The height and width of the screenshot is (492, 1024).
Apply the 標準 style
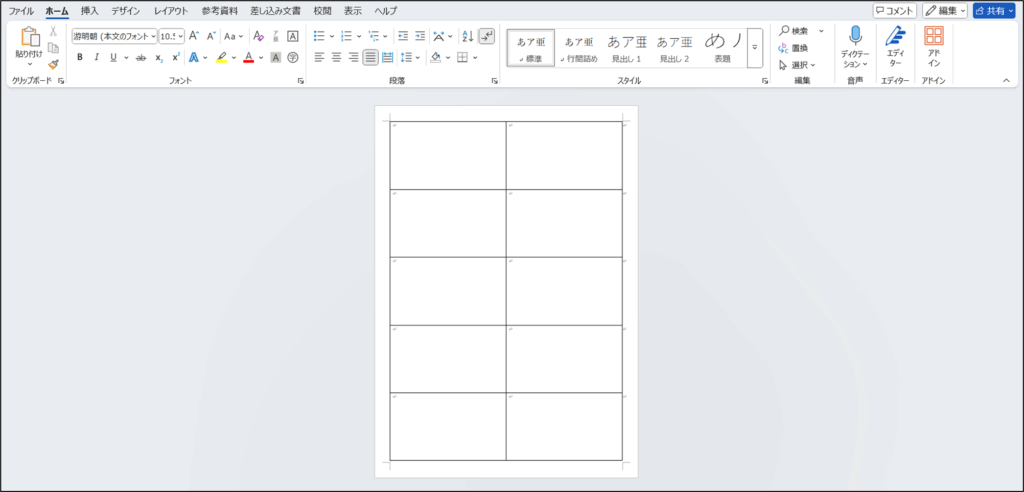[531, 48]
